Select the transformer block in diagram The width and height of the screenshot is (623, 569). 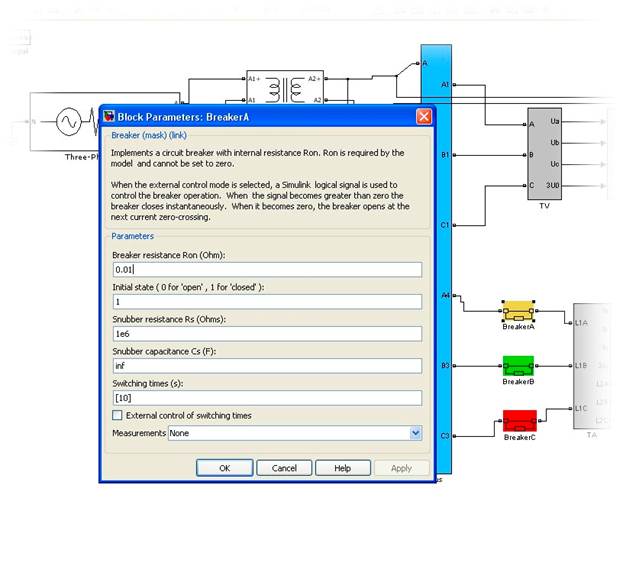[x=285, y=89]
